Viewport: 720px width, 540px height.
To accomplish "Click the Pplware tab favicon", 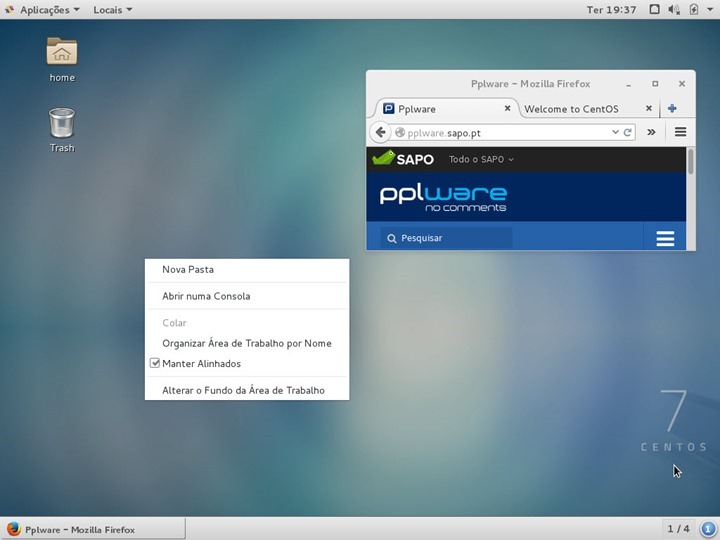I will 388,108.
